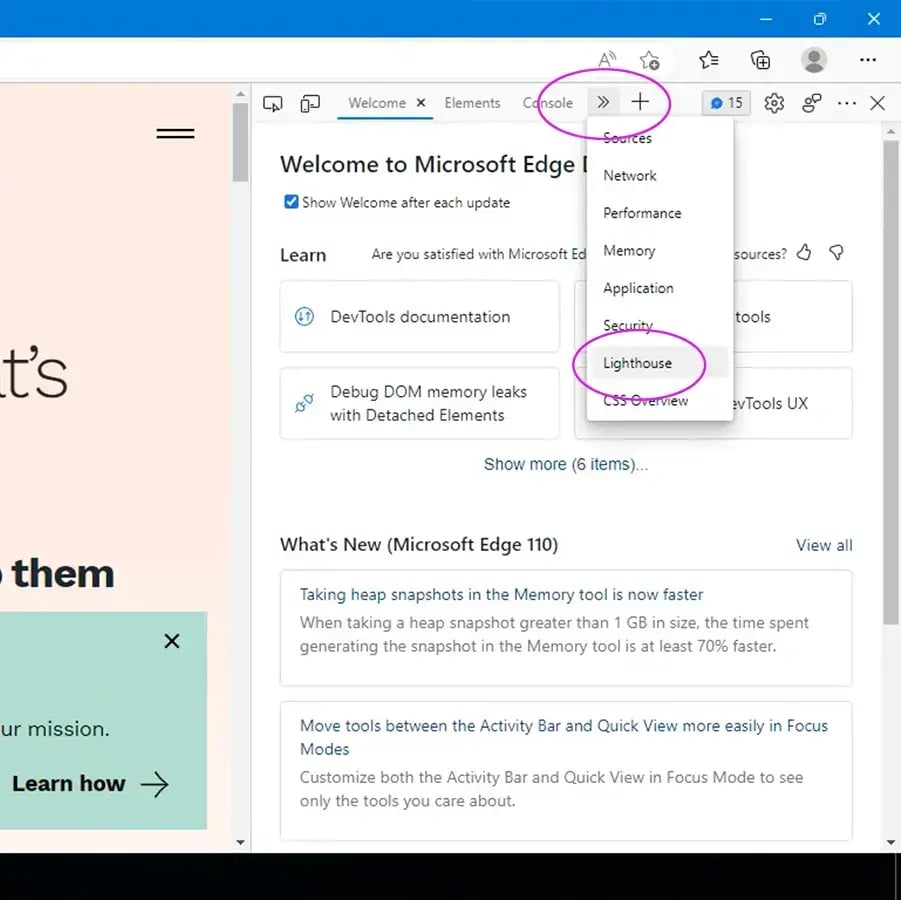Choose Network in the overflow menu
This screenshot has width=901, height=900.
coord(630,176)
